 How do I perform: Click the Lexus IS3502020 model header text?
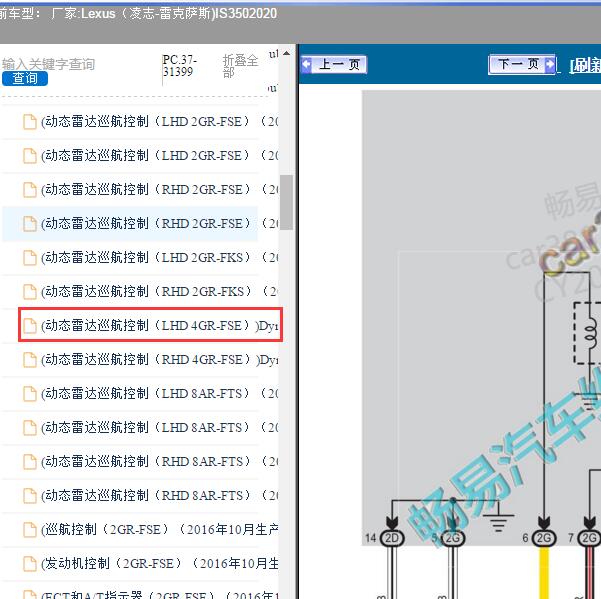pos(164,14)
